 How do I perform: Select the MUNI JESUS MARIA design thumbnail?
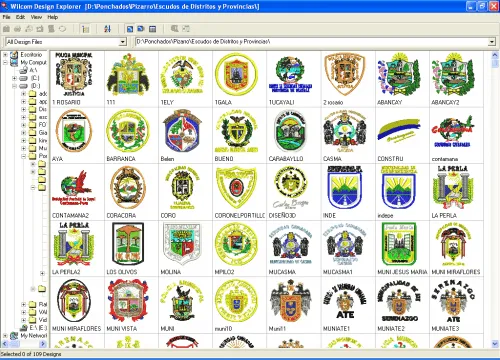pos(399,244)
